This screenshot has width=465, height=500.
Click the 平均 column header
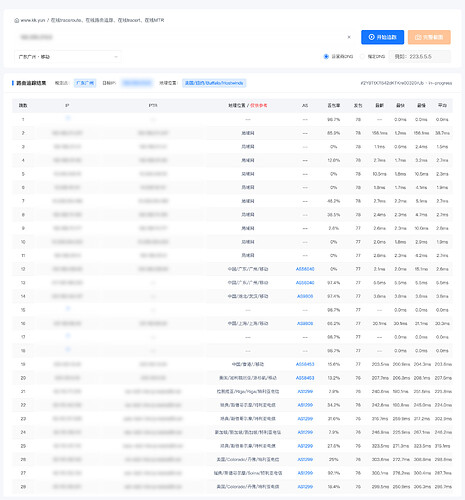pos(442,105)
